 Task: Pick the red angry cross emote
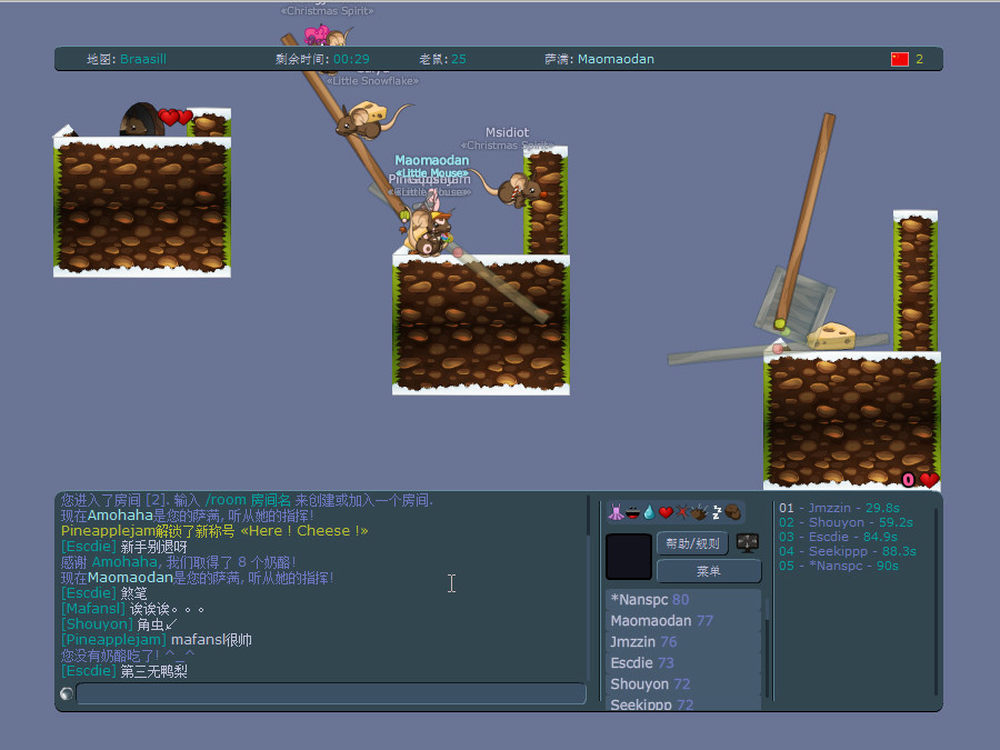(682, 512)
